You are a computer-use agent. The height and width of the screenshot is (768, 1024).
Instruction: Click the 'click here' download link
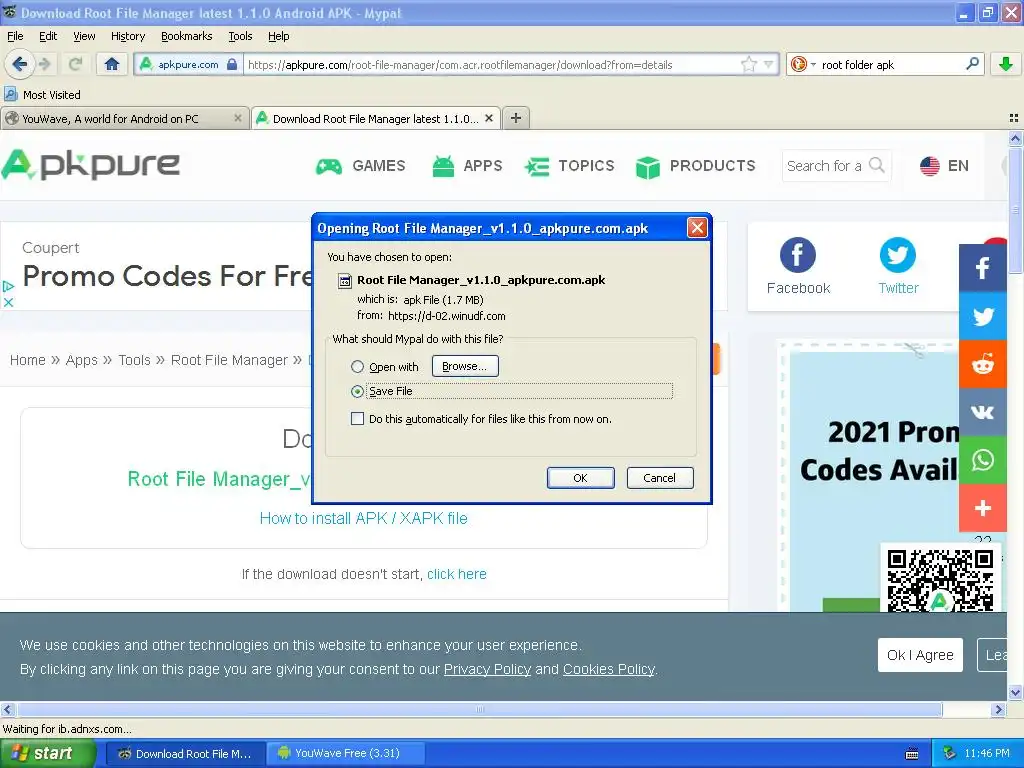point(456,574)
